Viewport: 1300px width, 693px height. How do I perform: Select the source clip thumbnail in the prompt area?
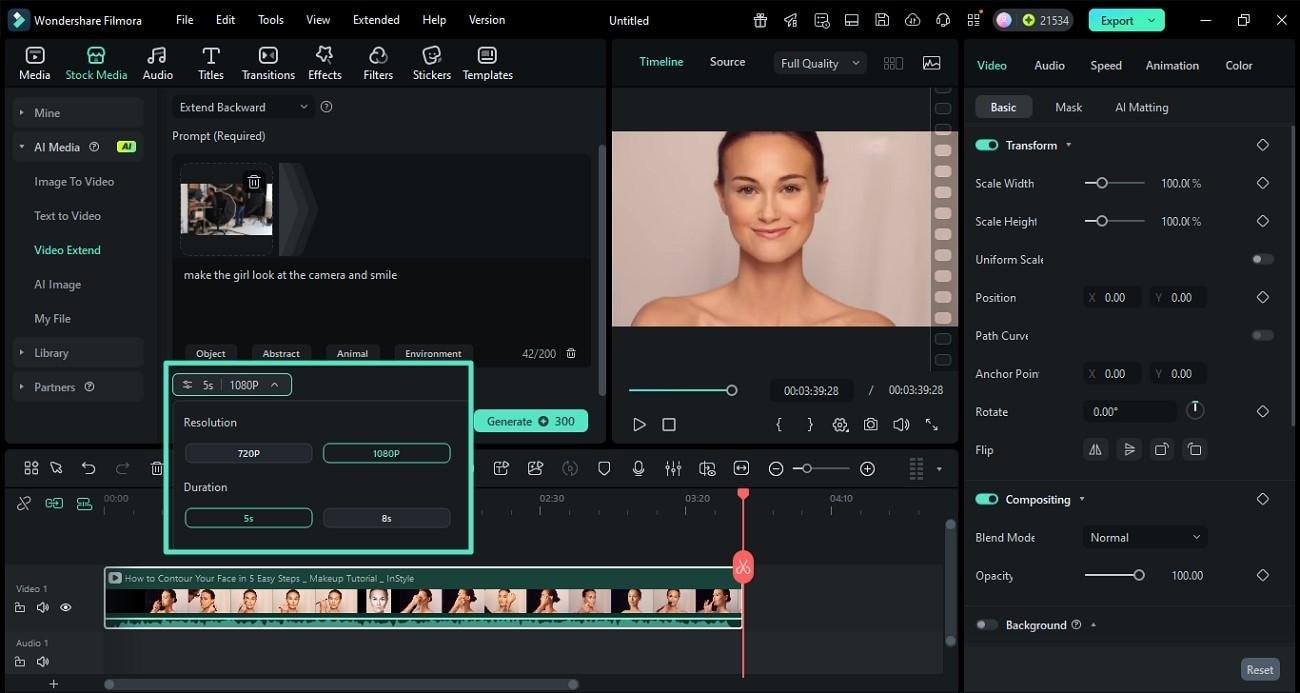click(x=226, y=207)
